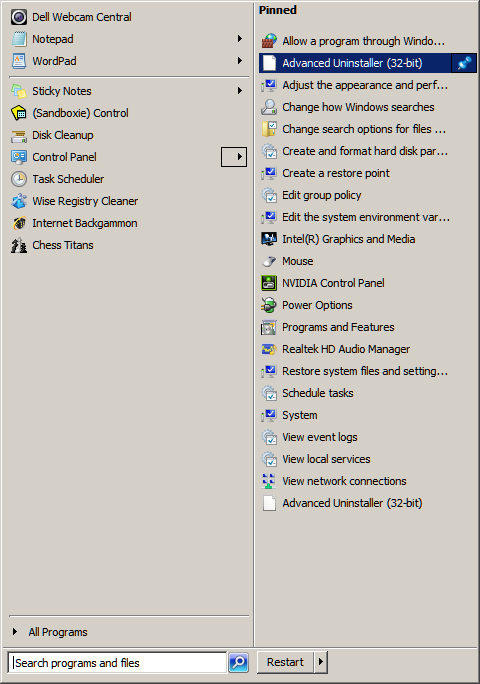Click the magnifier search button
The image size is (480, 684).
tap(239, 663)
